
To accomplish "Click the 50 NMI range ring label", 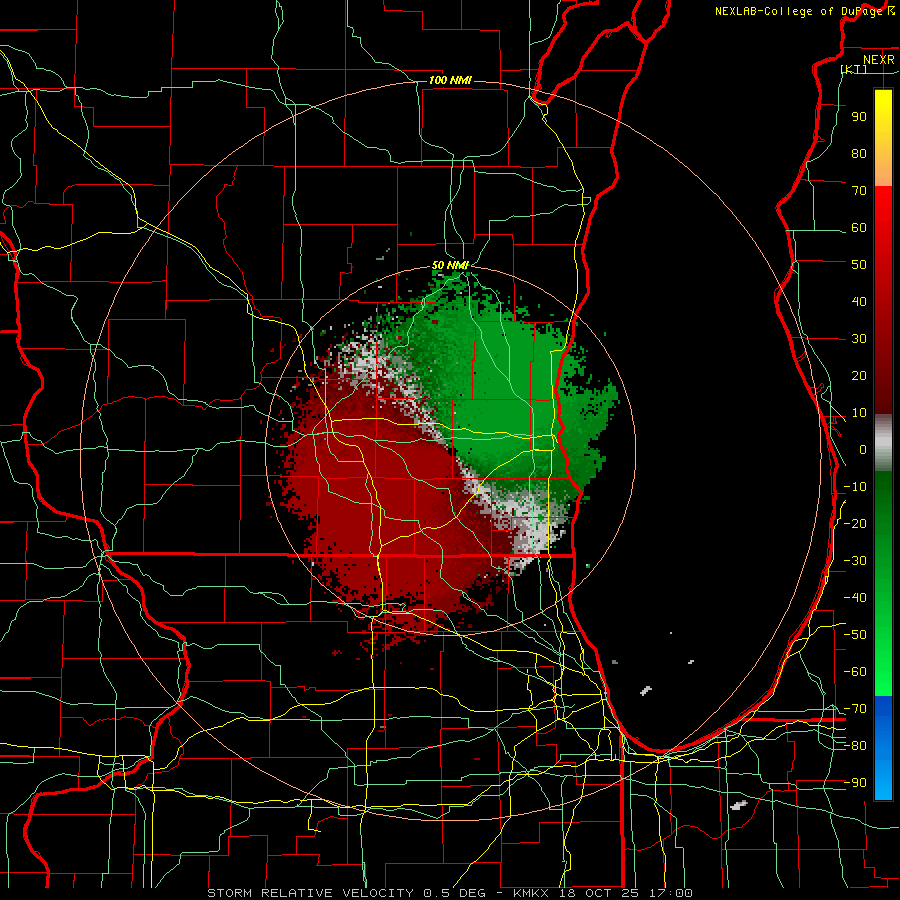I will [450, 265].
